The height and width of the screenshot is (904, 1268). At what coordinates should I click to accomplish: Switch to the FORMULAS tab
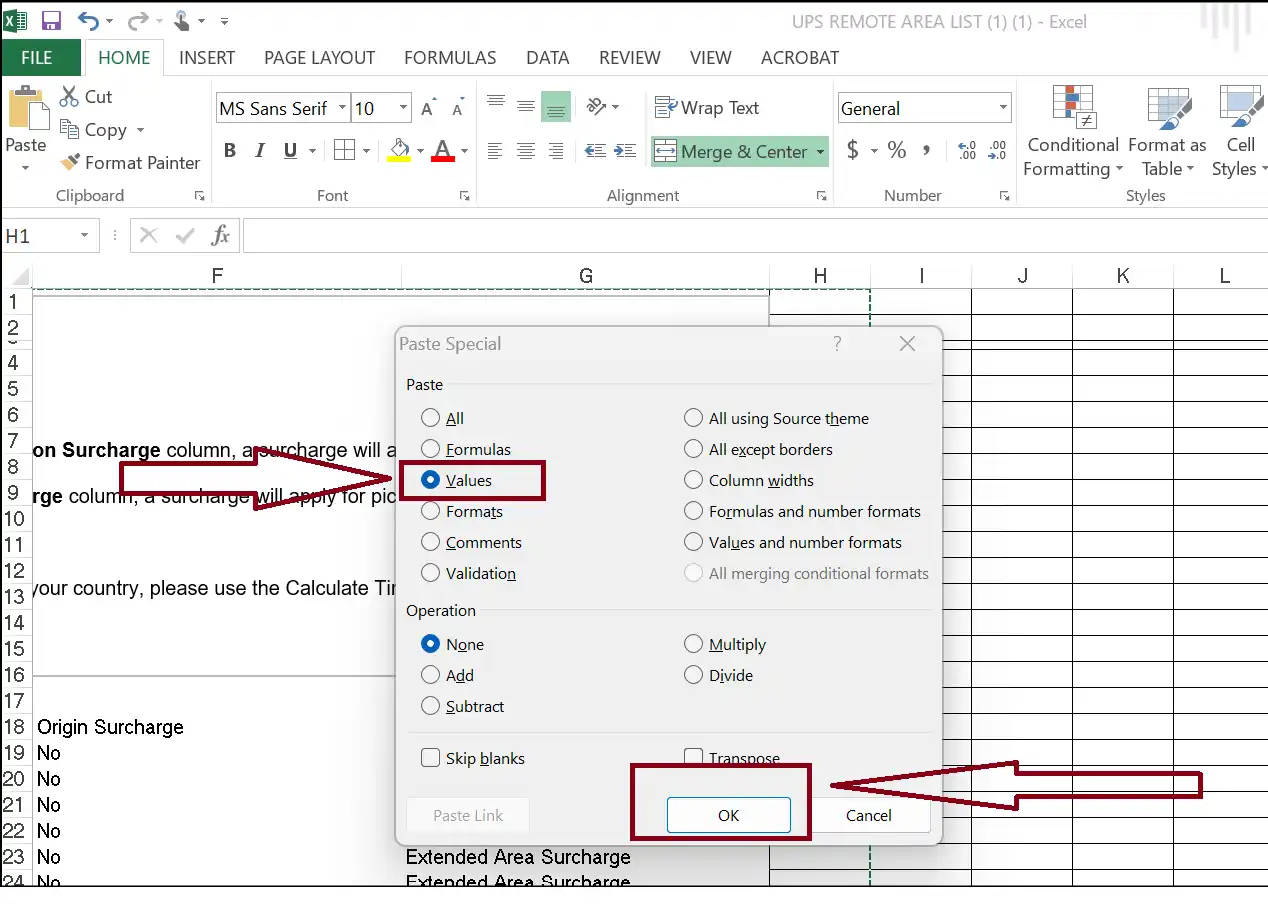pos(450,58)
